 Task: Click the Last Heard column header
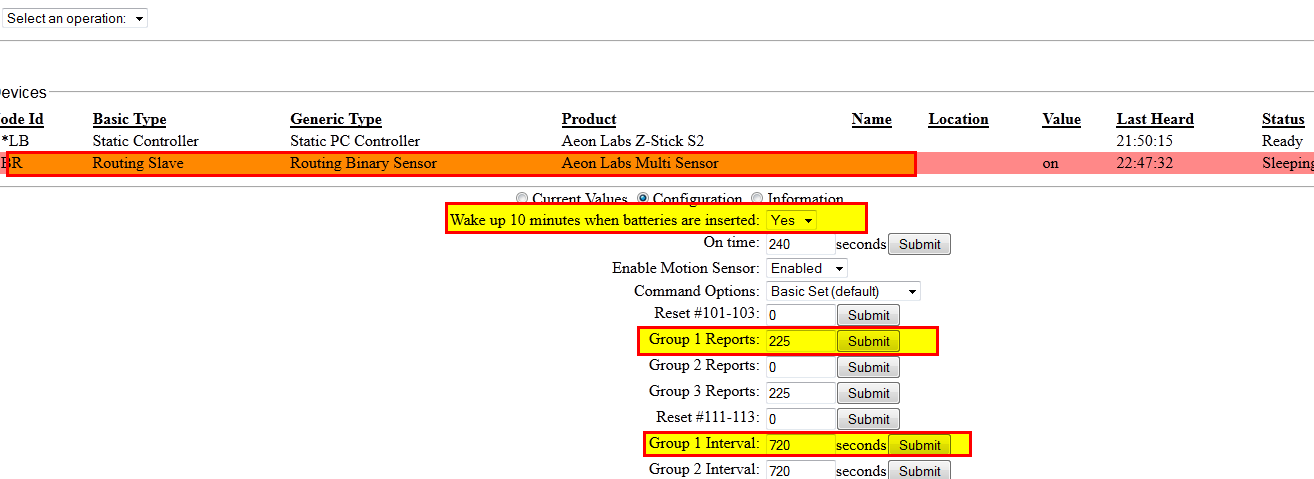click(x=1155, y=119)
